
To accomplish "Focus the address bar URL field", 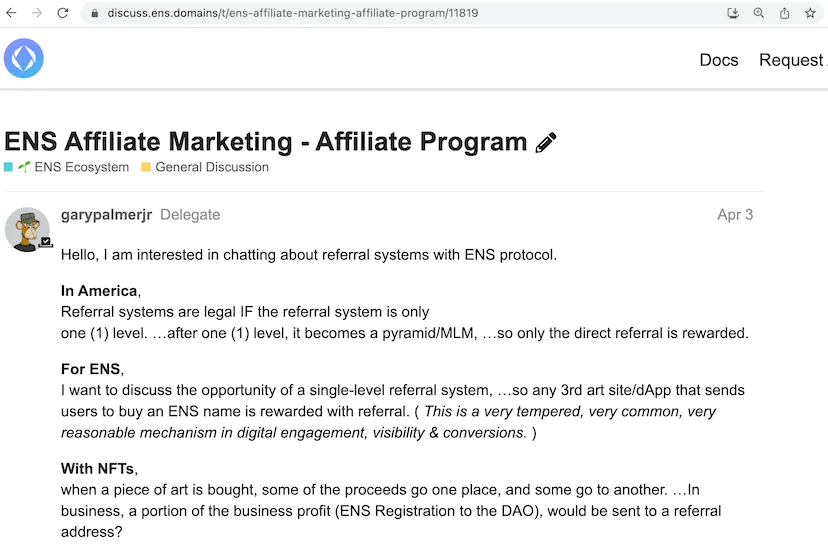I will point(400,13).
